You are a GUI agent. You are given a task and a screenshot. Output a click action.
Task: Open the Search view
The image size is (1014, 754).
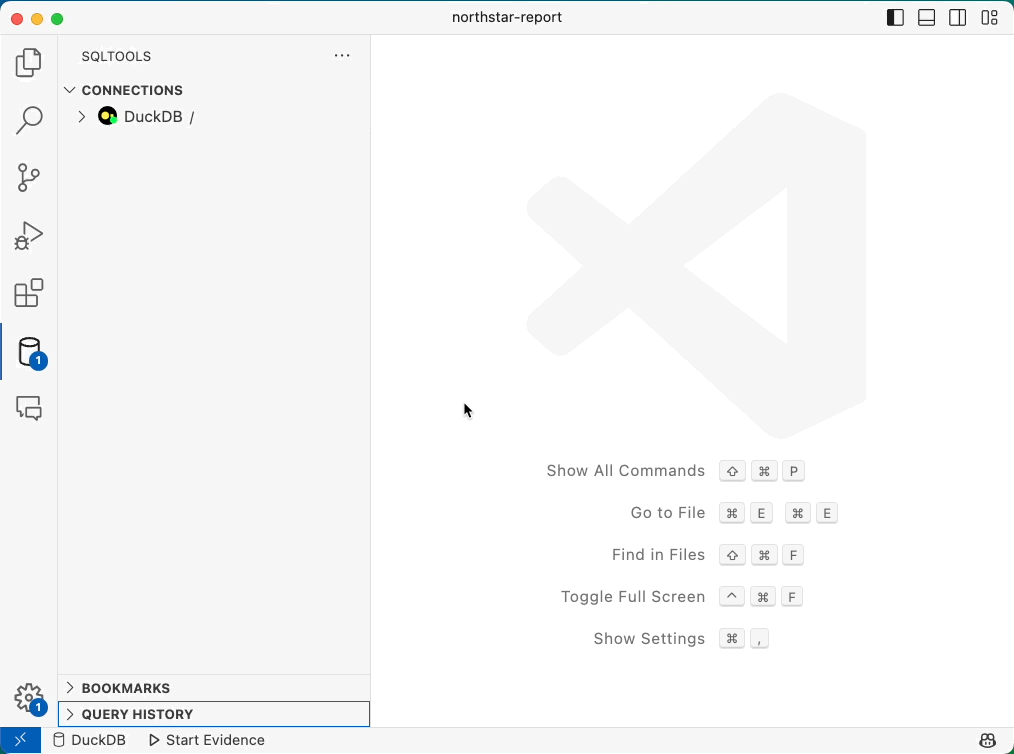click(x=29, y=121)
